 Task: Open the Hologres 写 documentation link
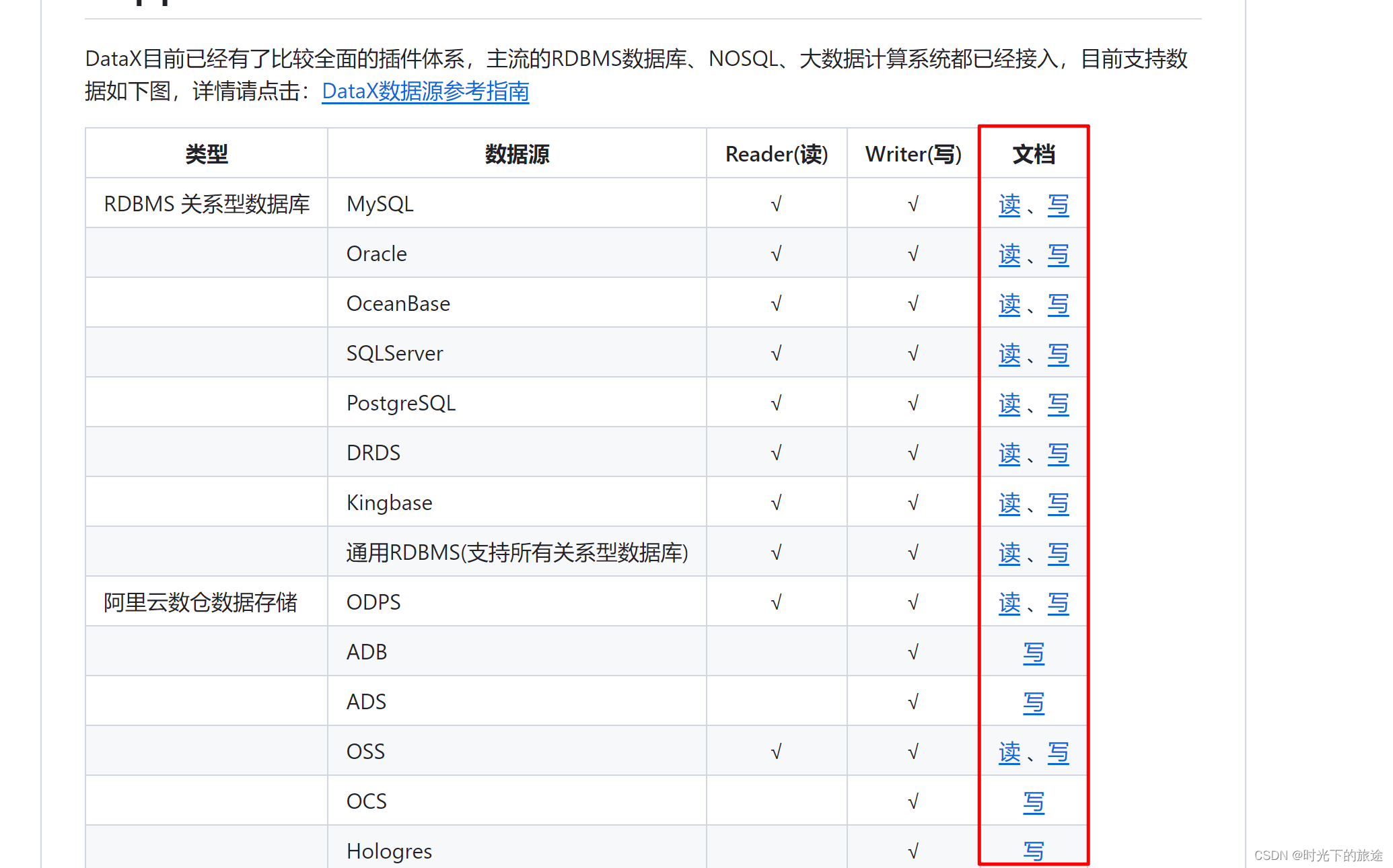point(1034,851)
